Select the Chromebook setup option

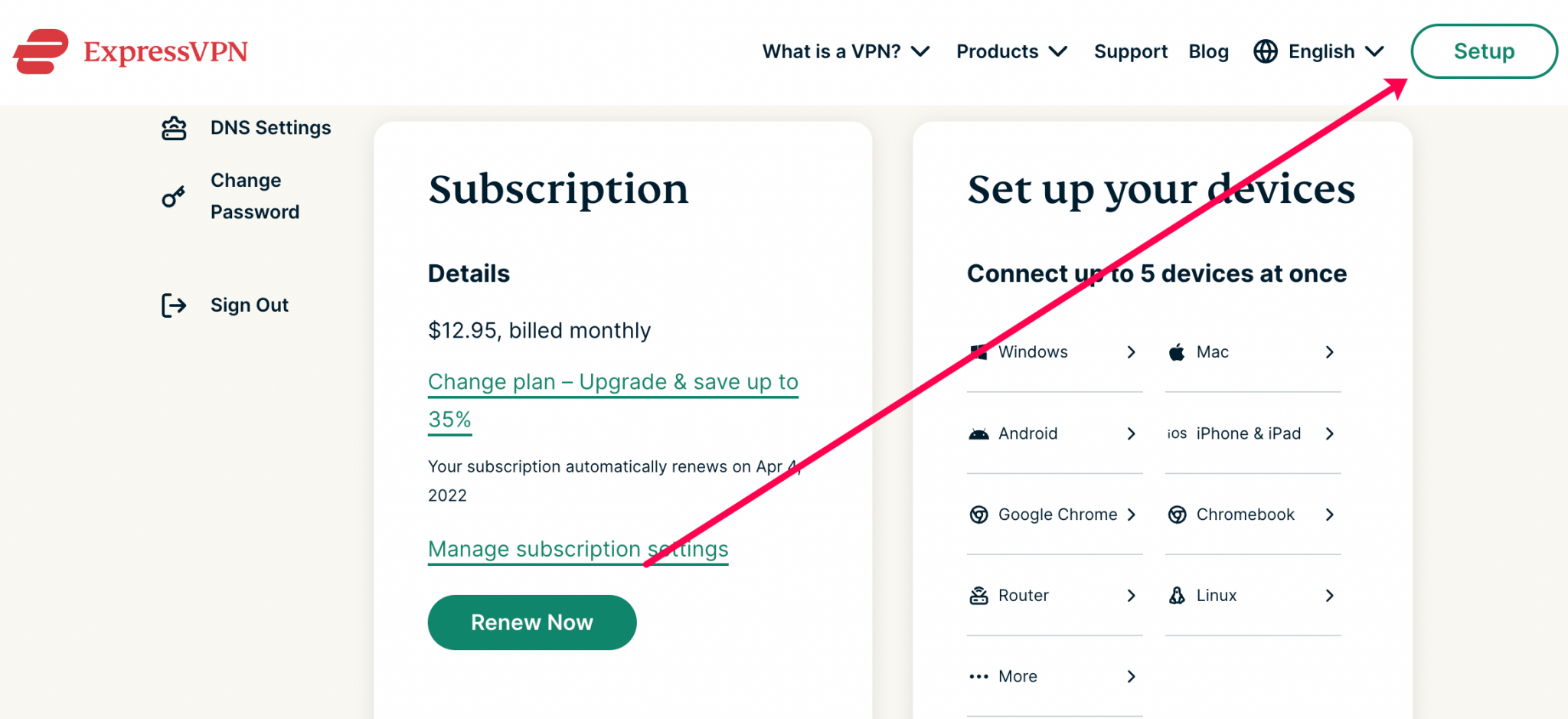coord(1245,514)
